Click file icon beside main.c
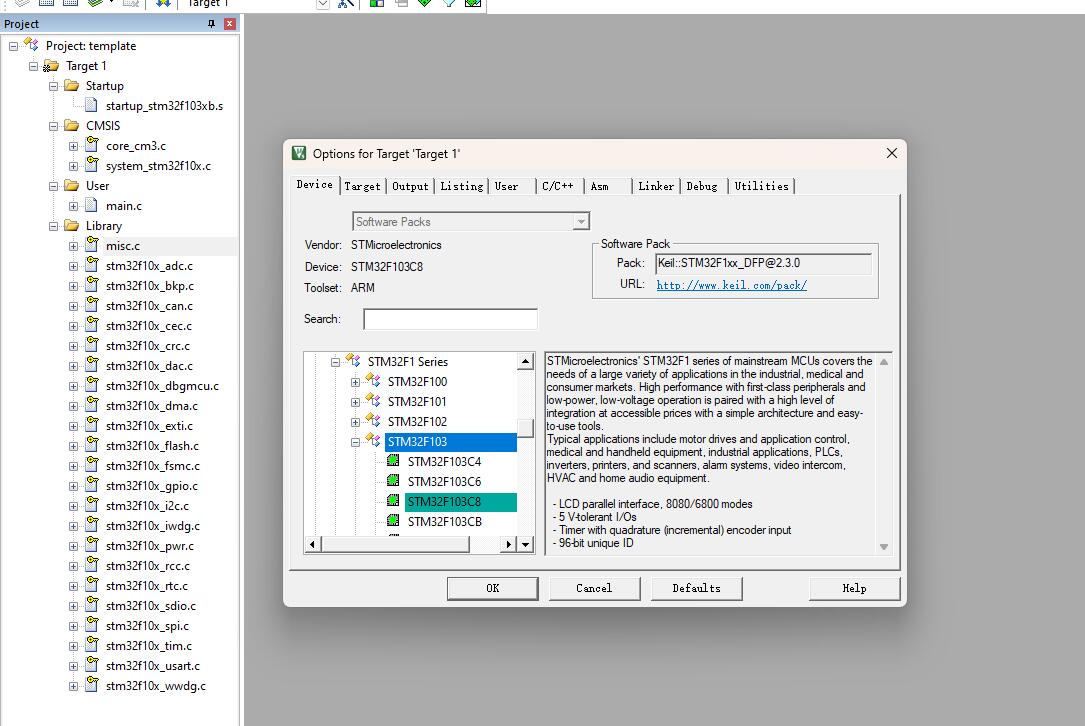Image resolution: width=1085 pixels, height=726 pixels. pos(91,205)
